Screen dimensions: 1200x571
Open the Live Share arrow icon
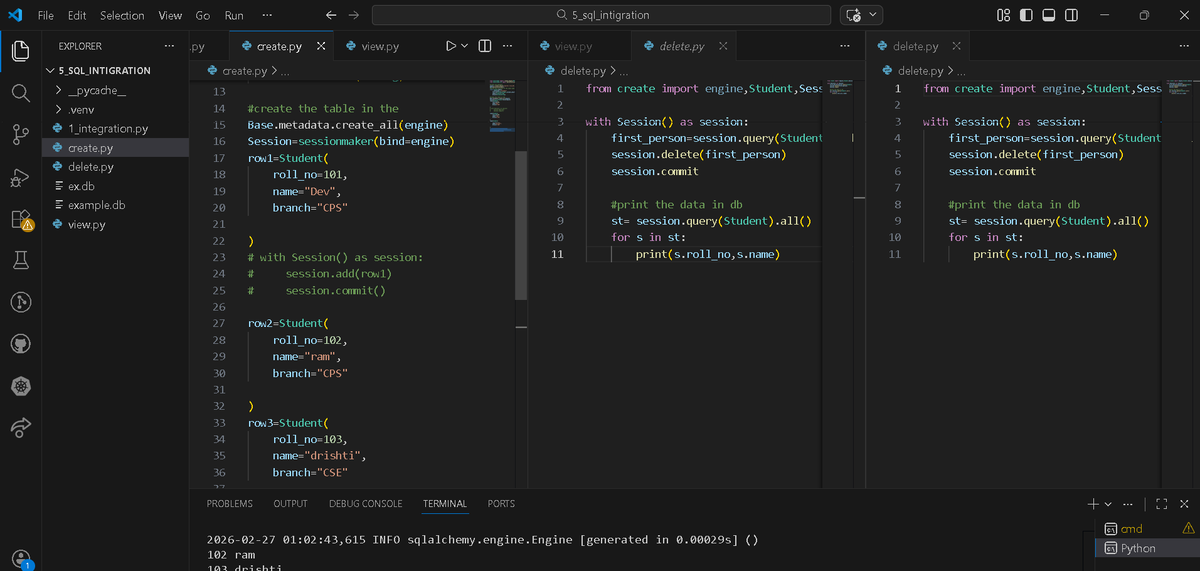[x=22, y=428]
